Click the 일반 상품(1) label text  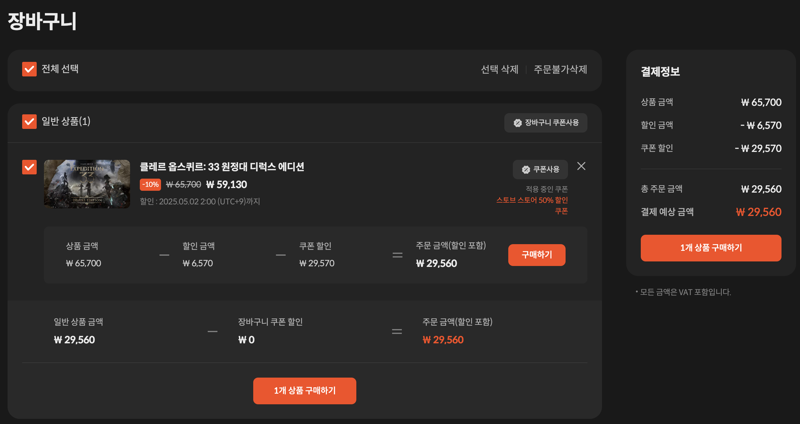click(66, 121)
